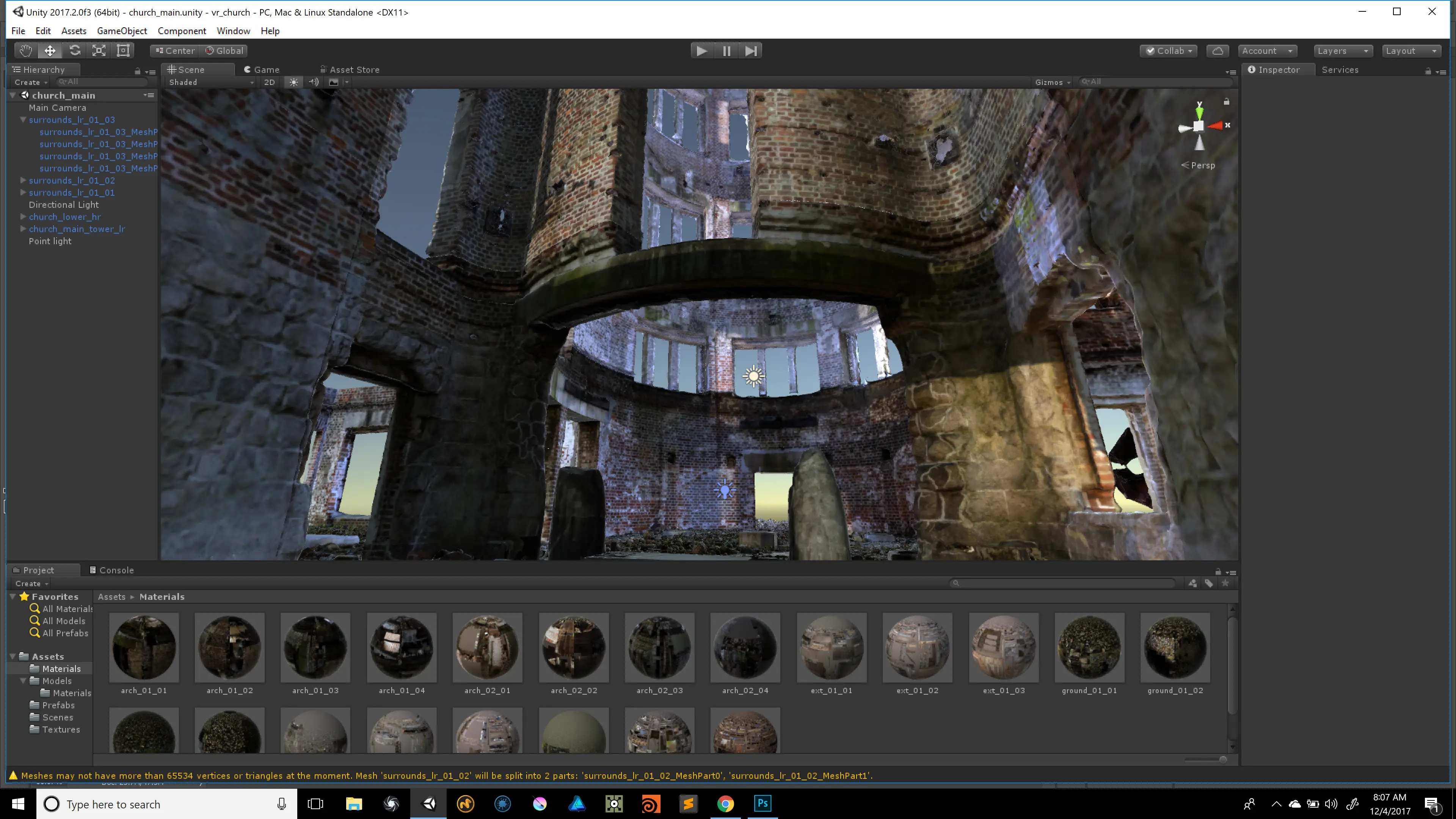Image resolution: width=1456 pixels, height=819 pixels.
Task: Open the Account dropdown
Action: [1267, 51]
